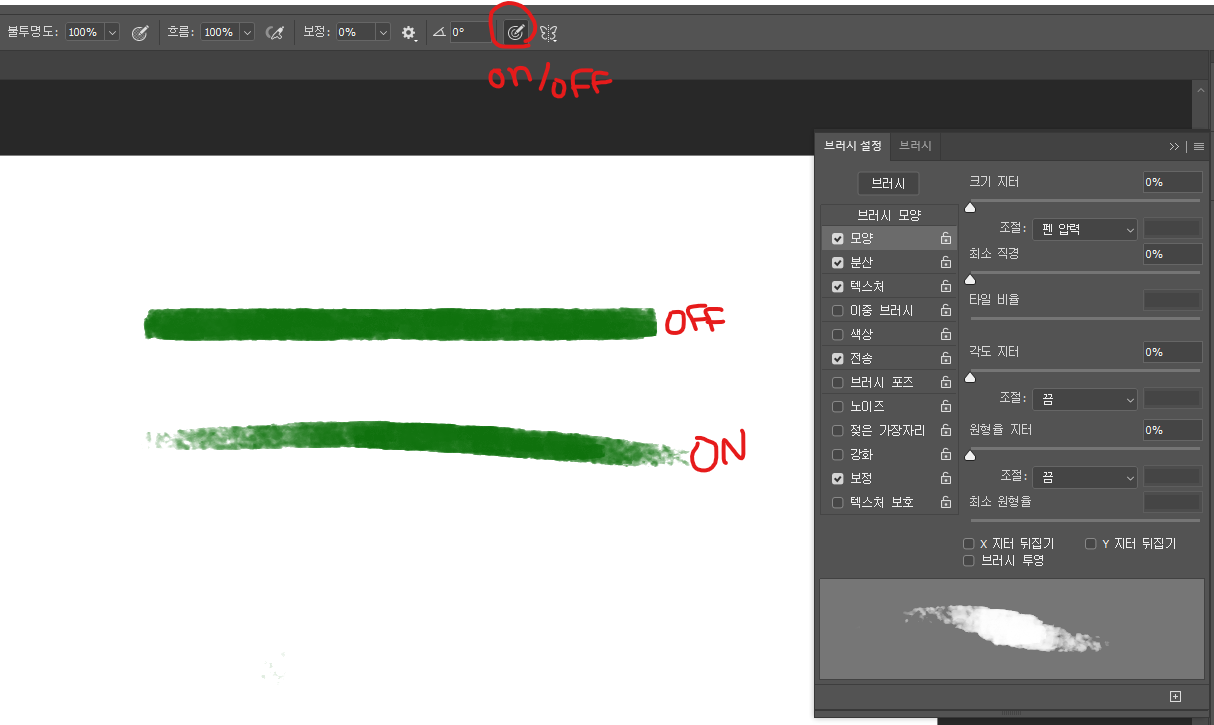Toggle lock icon for 강화 row

tap(945, 455)
